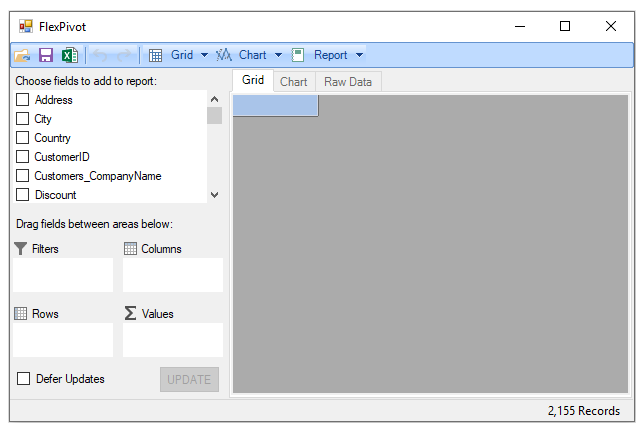Enable the Defer Updates checkbox
This screenshot has width=643, height=432.
pos(24,379)
